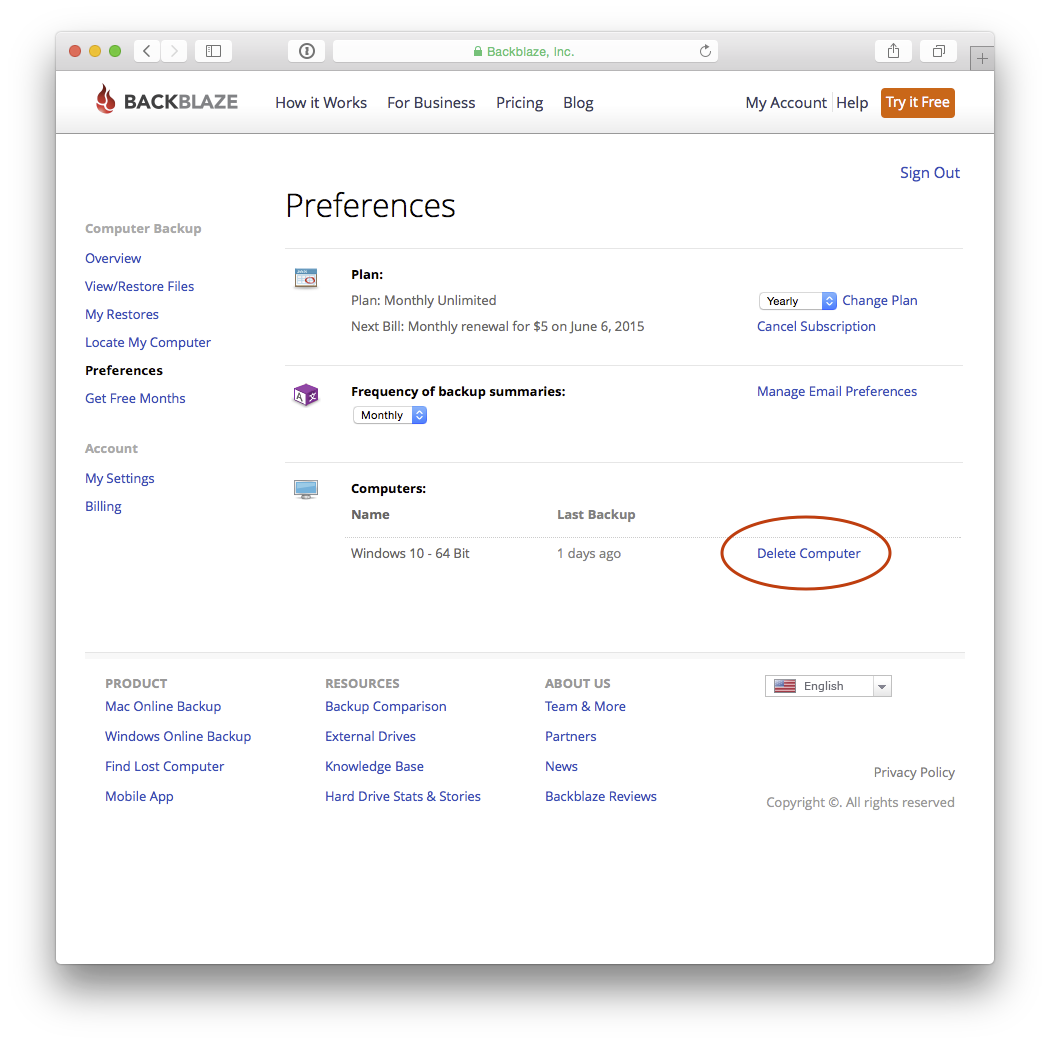The image size is (1050, 1044).
Task: Open Find Lost Computer footer link
Action: pos(165,766)
